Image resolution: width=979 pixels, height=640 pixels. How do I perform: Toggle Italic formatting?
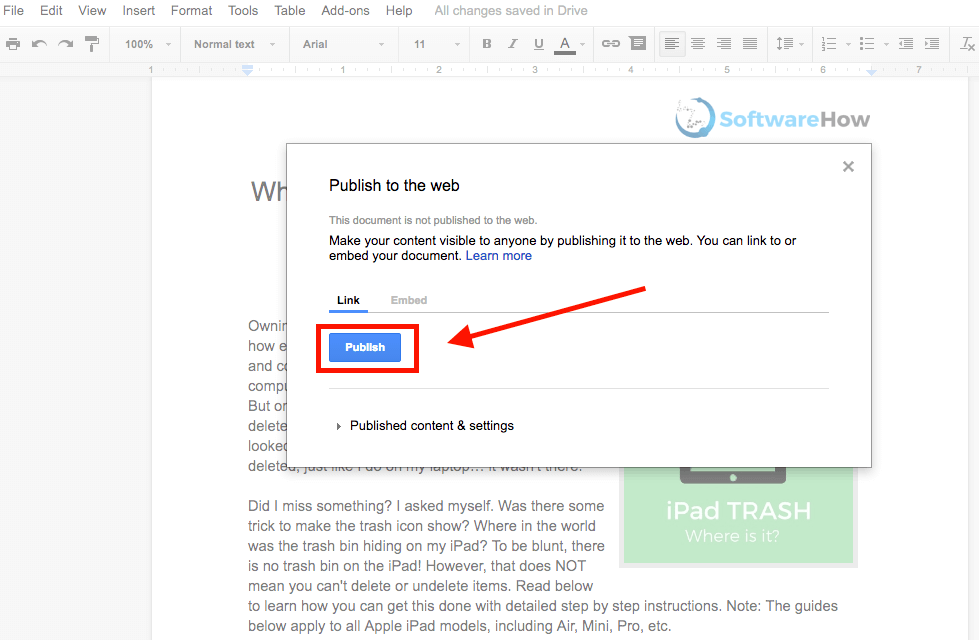(x=513, y=44)
